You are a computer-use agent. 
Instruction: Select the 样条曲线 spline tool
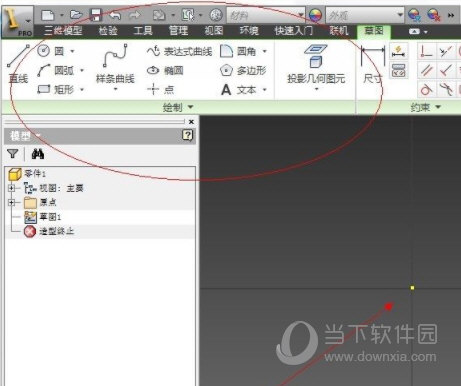tap(115, 63)
